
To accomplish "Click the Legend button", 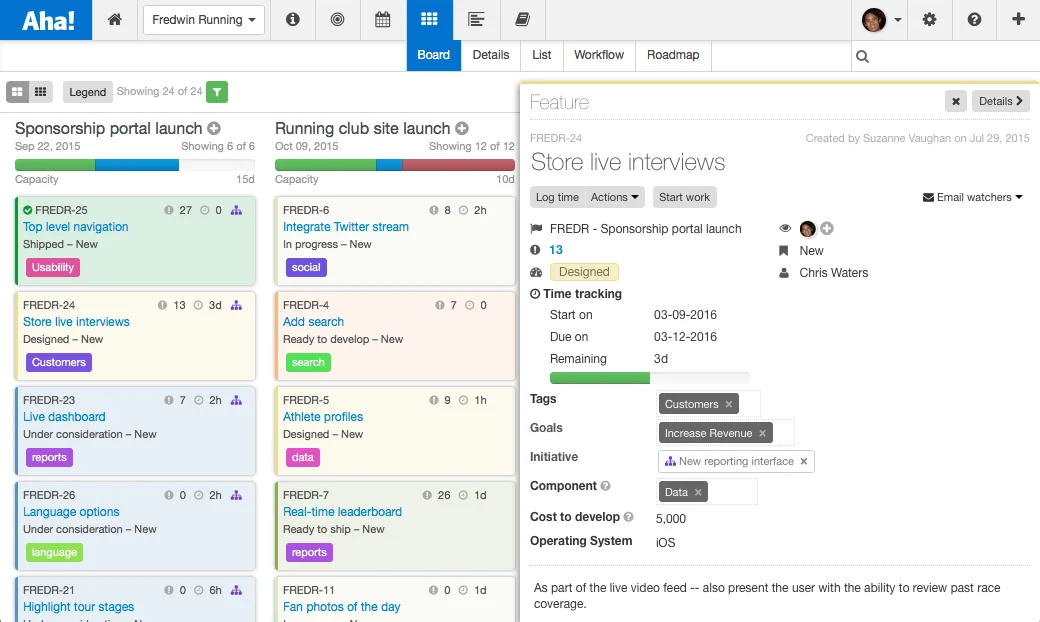I will pyautogui.click(x=88, y=92).
